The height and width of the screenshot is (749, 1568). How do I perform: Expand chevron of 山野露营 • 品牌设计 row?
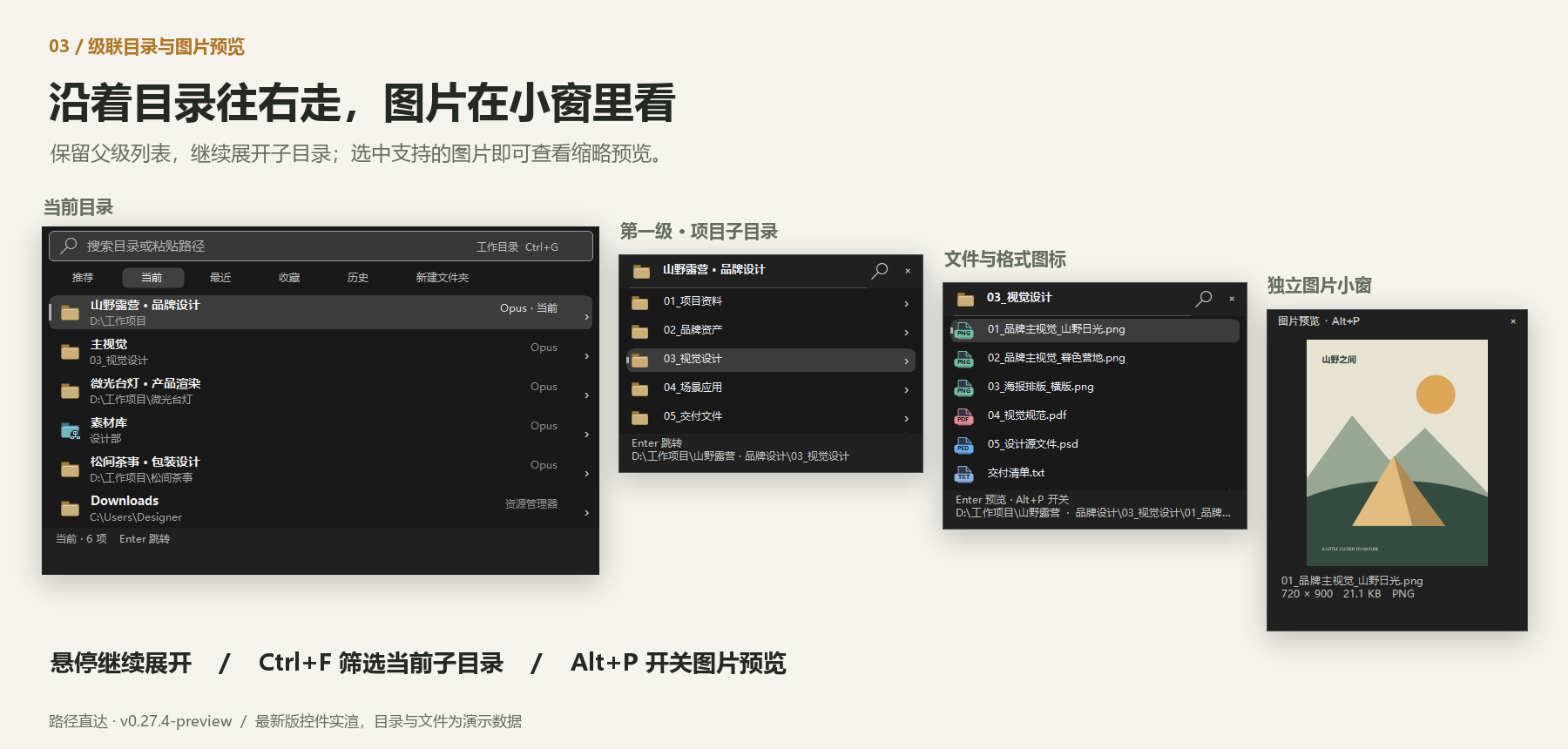(x=586, y=317)
